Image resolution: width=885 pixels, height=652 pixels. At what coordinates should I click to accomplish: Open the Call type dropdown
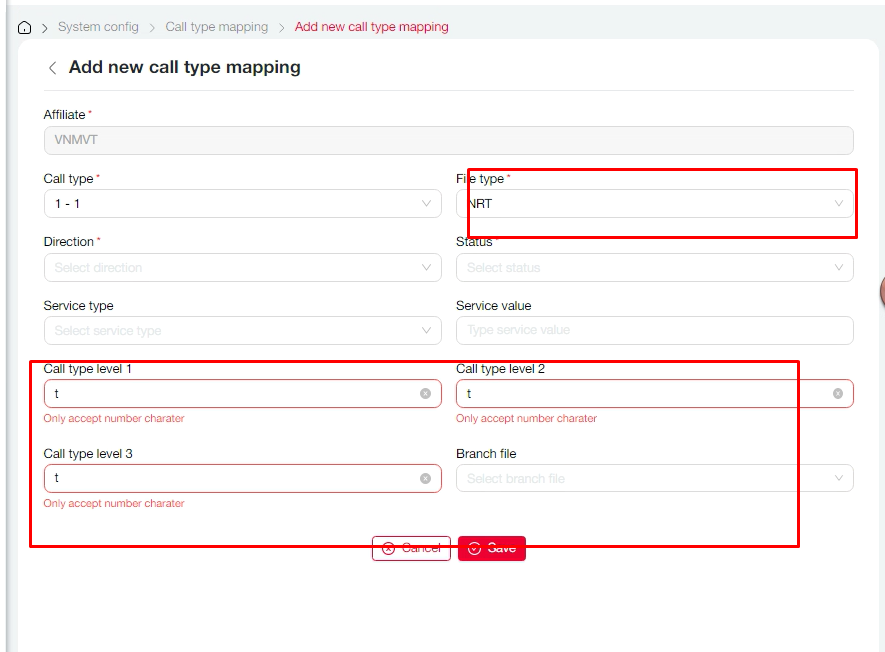point(242,204)
